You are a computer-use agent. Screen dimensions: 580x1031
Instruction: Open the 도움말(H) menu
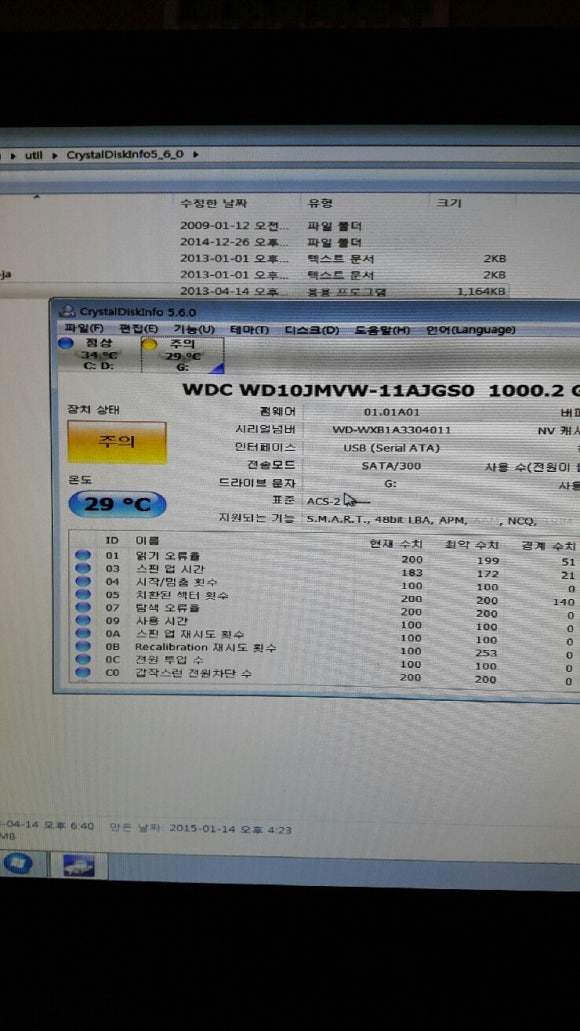(382, 330)
